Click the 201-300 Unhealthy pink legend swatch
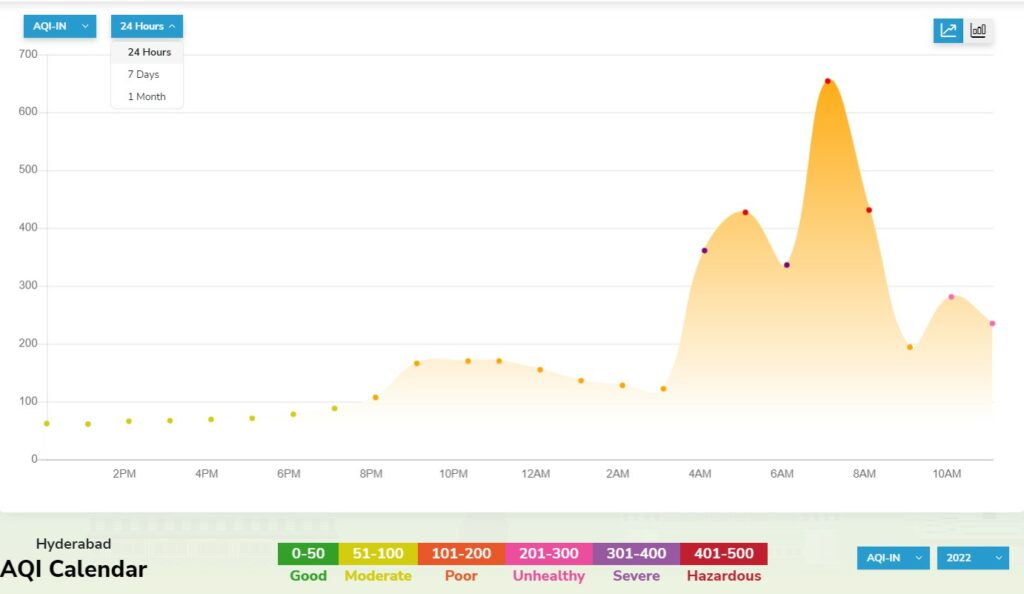Image resolution: width=1024 pixels, height=594 pixels. tap(549, 554)
